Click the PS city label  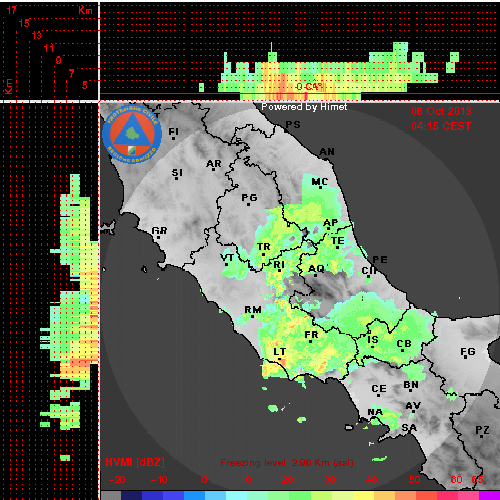click(293, 125)
